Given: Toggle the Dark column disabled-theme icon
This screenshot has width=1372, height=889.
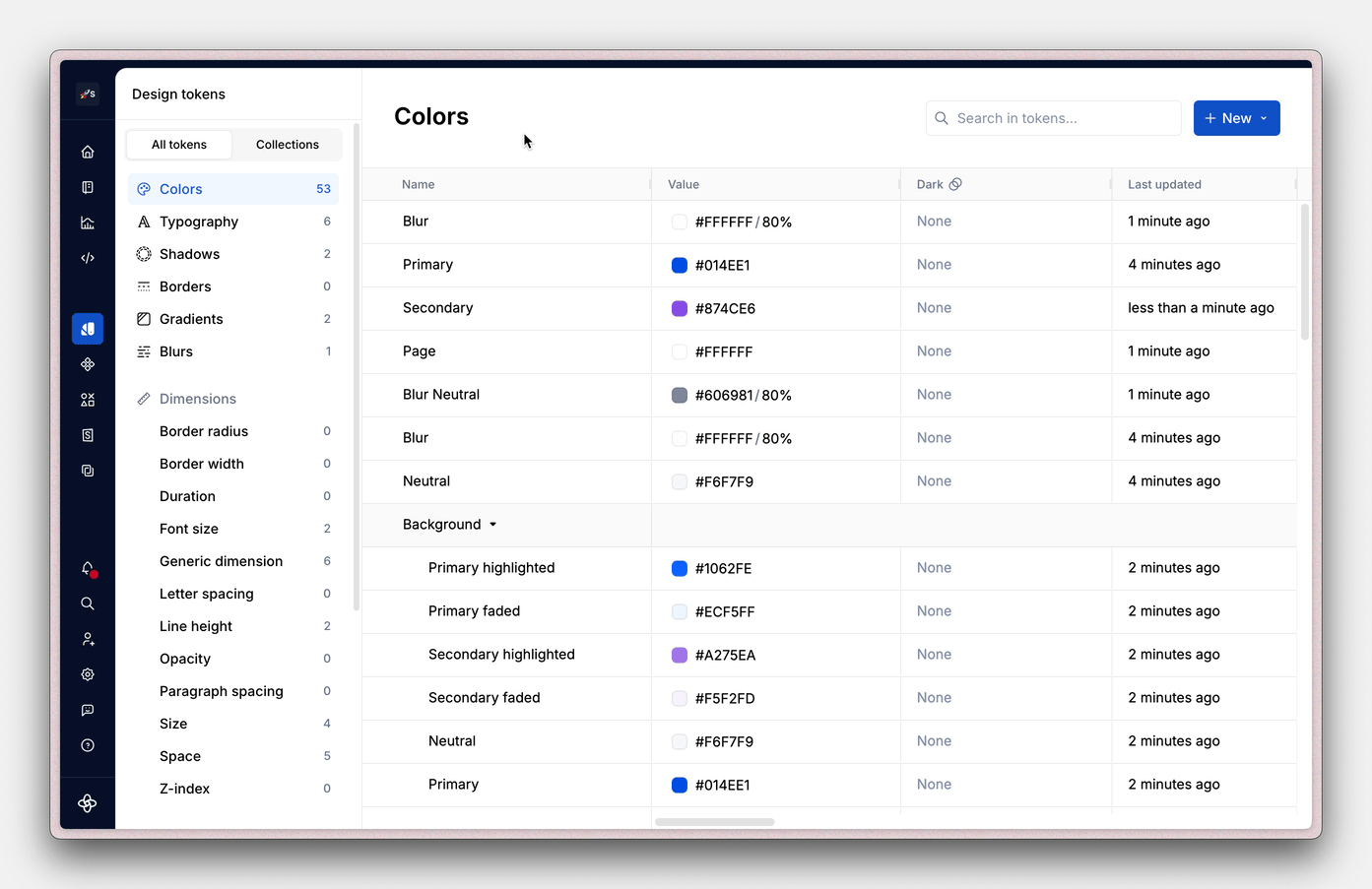Looking at the screenshot, I should 955,184.
